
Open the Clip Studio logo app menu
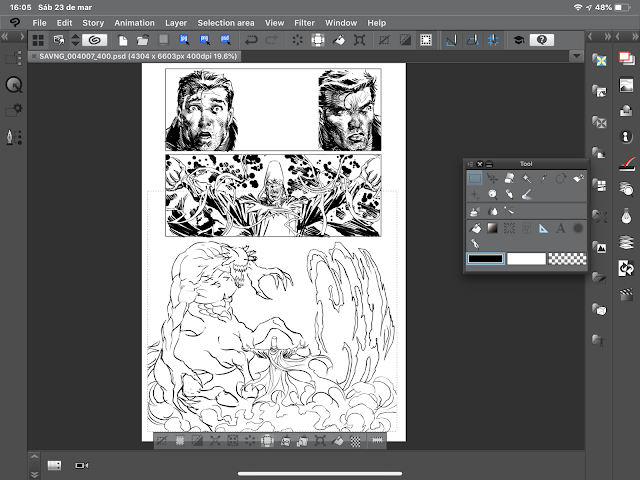point(15,22)
